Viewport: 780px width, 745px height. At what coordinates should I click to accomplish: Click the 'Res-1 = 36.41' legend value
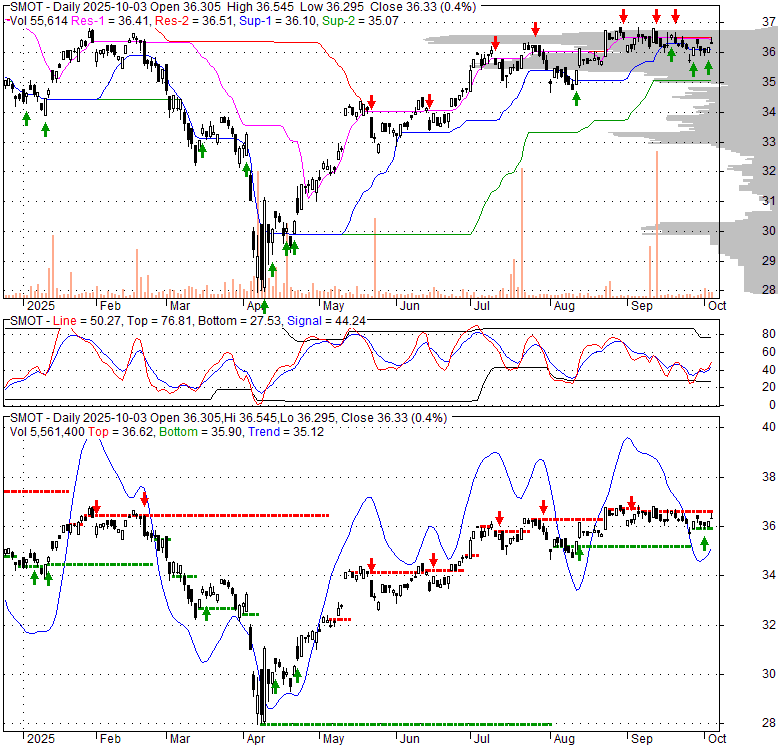(111, 21)
